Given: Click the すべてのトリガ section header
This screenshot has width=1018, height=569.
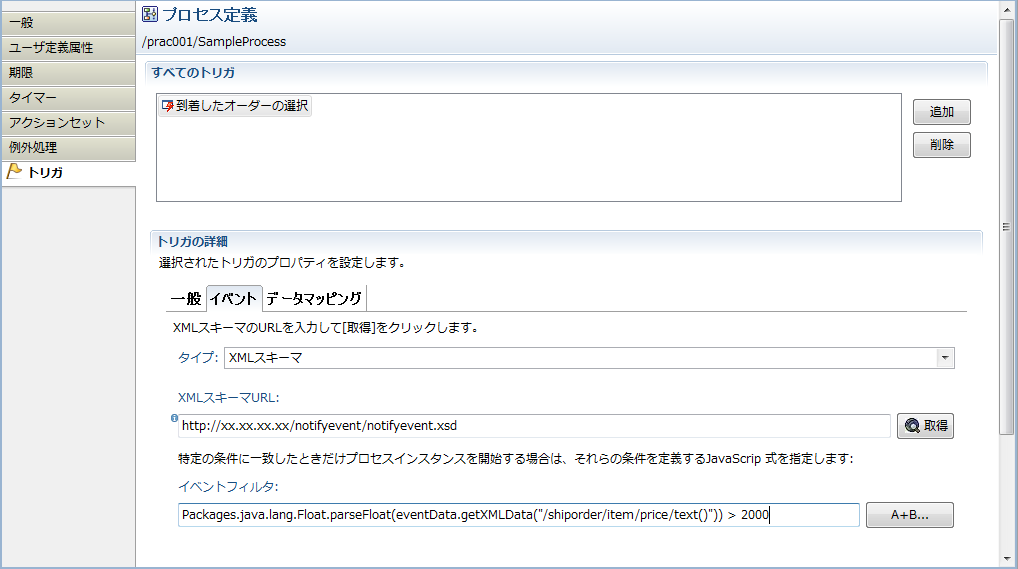Looking at the screenshot, I should [x=193, y=73].
